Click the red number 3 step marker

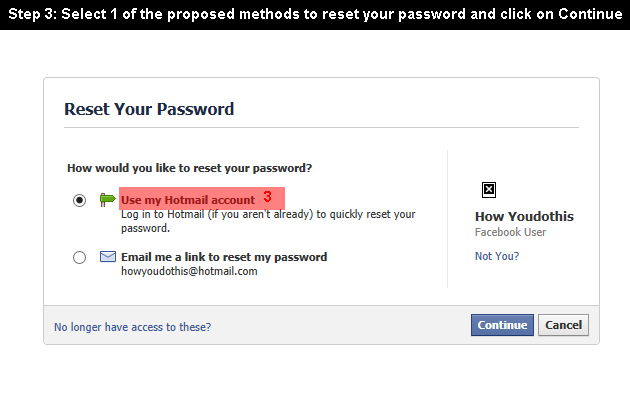pos(268,197)
